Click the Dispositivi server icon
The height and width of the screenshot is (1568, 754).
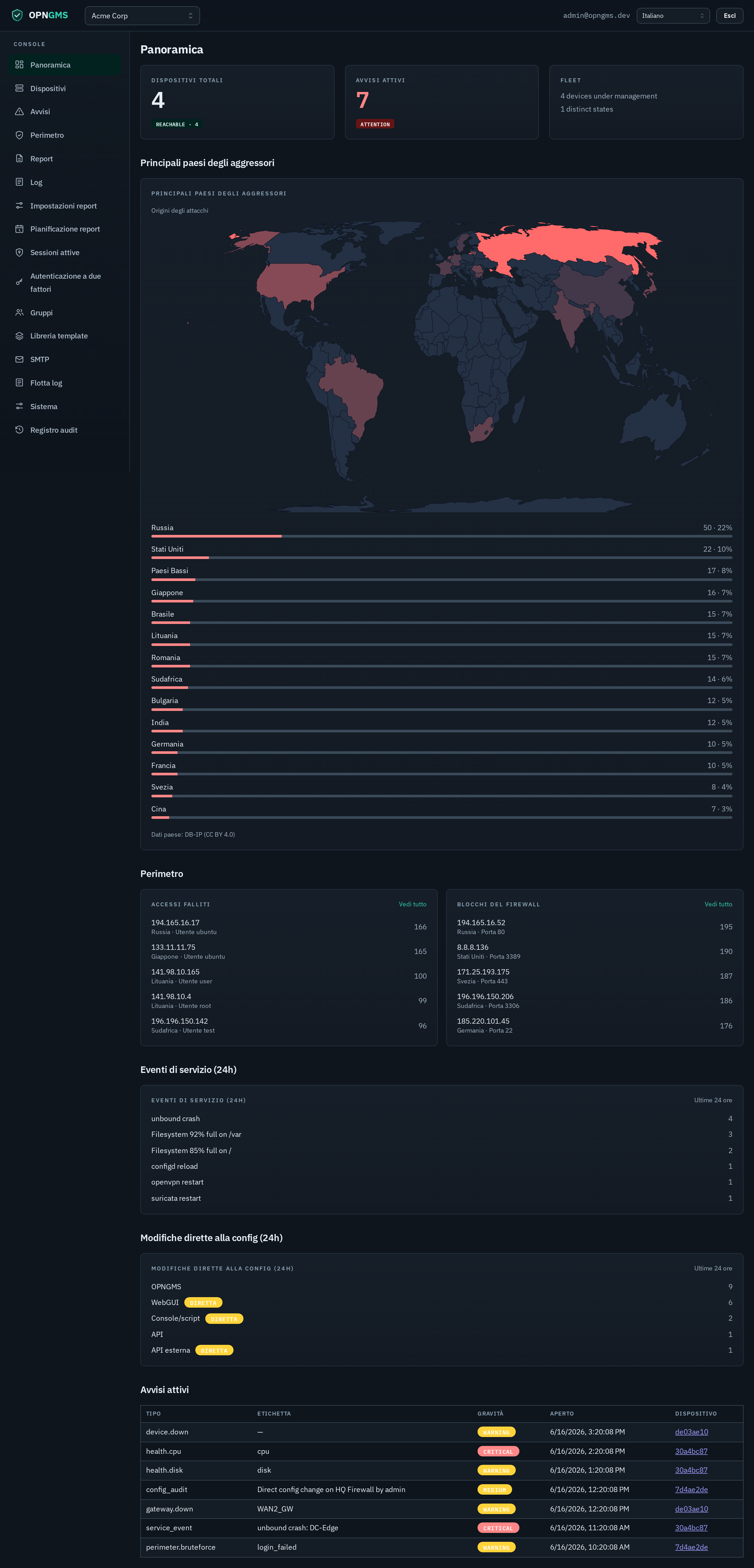pyautogui.click(x=19, y=88)
